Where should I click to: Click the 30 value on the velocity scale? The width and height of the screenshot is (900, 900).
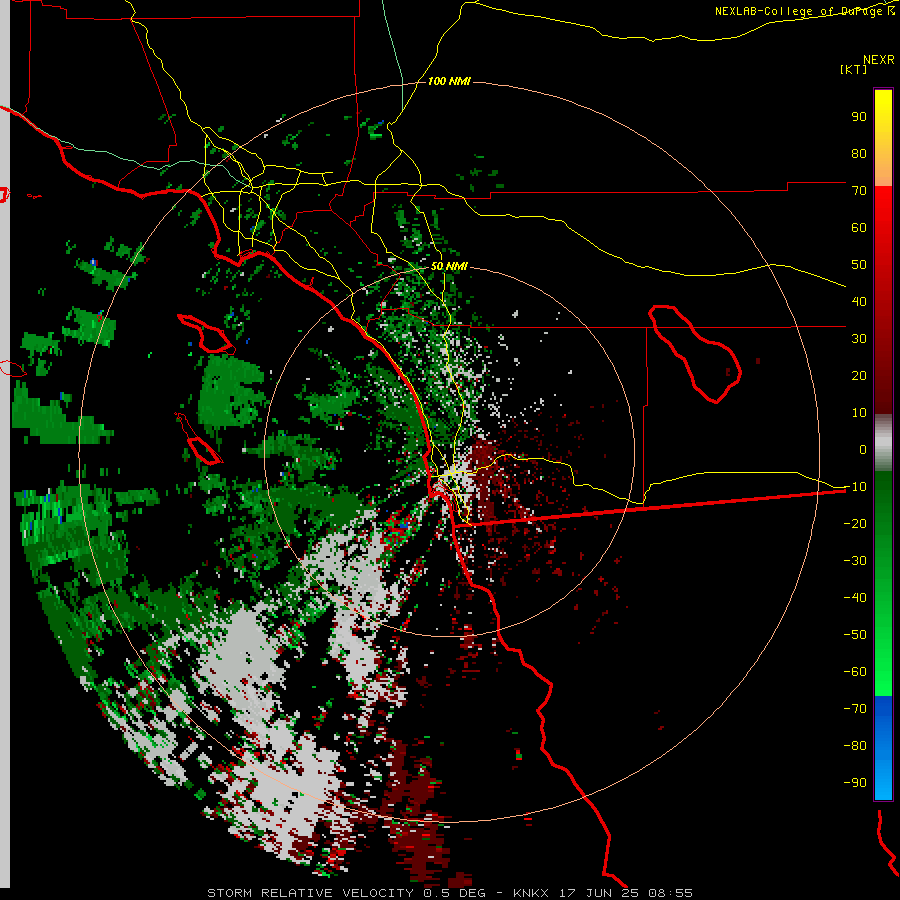[x=859, y=339]
